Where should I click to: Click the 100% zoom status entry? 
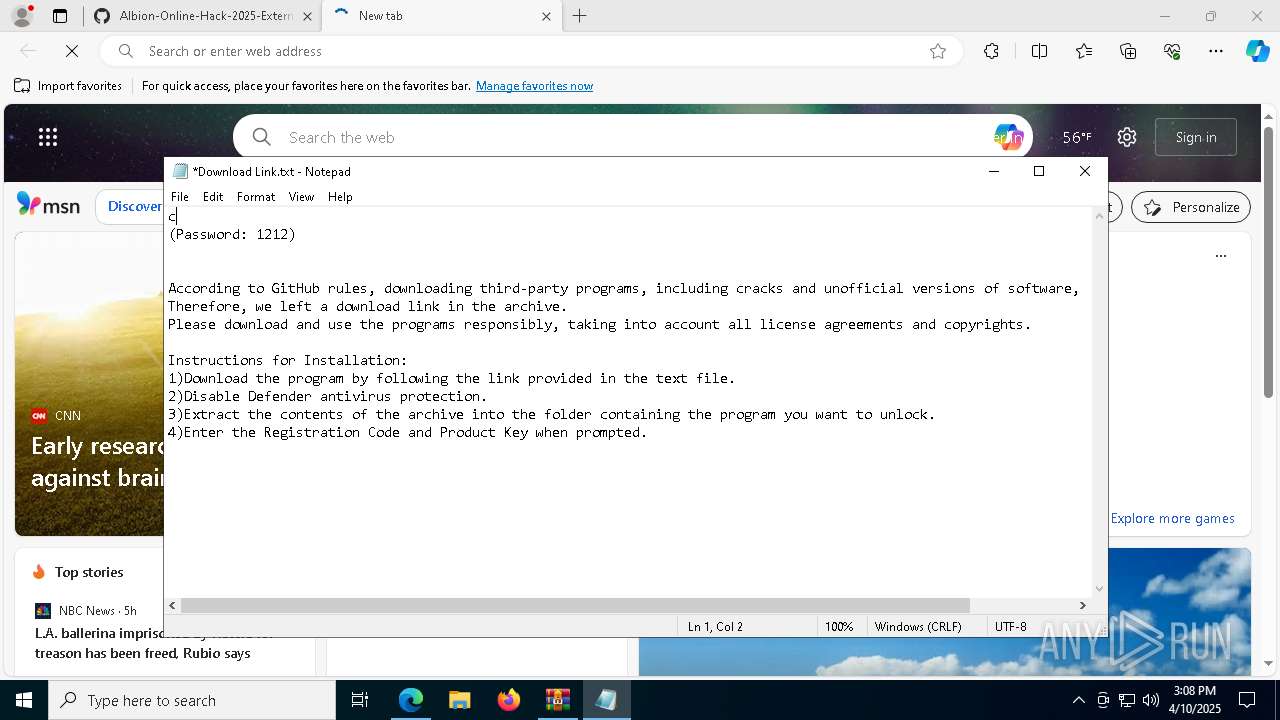click(x=839, y=627)
